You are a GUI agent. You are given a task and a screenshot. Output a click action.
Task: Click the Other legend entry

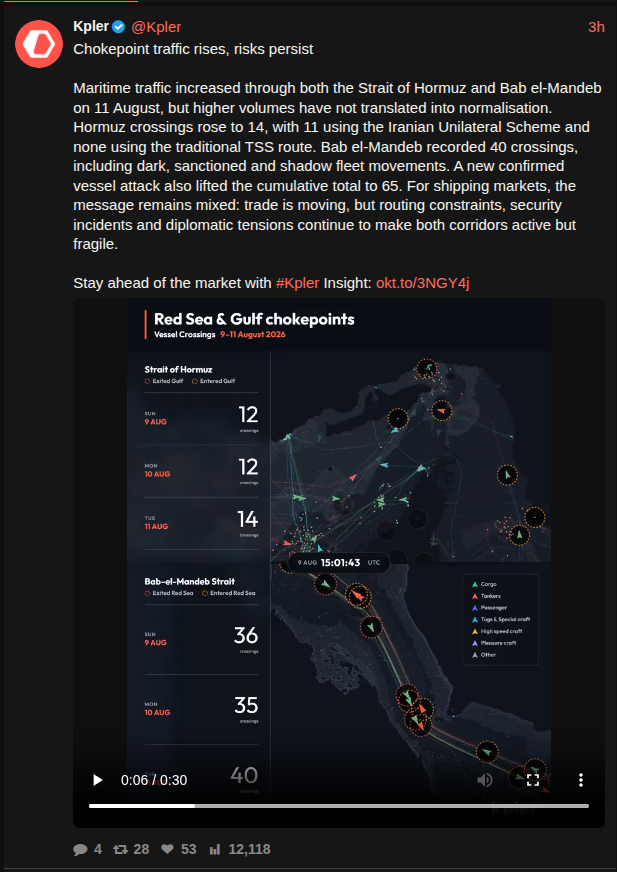pyautogui.click(x=483, y=655)
